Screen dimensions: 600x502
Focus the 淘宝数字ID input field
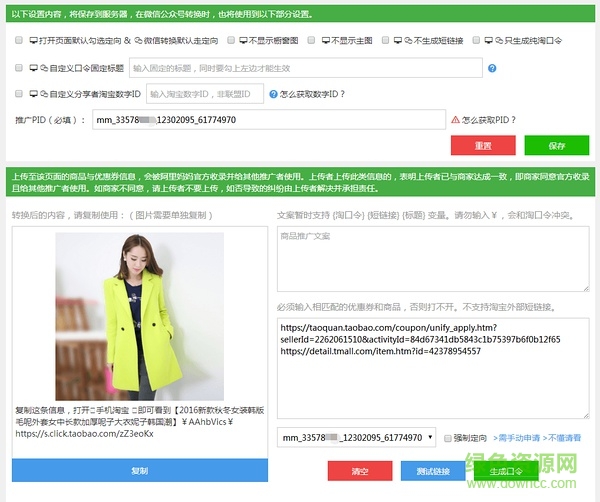click(x=205, y=94)
